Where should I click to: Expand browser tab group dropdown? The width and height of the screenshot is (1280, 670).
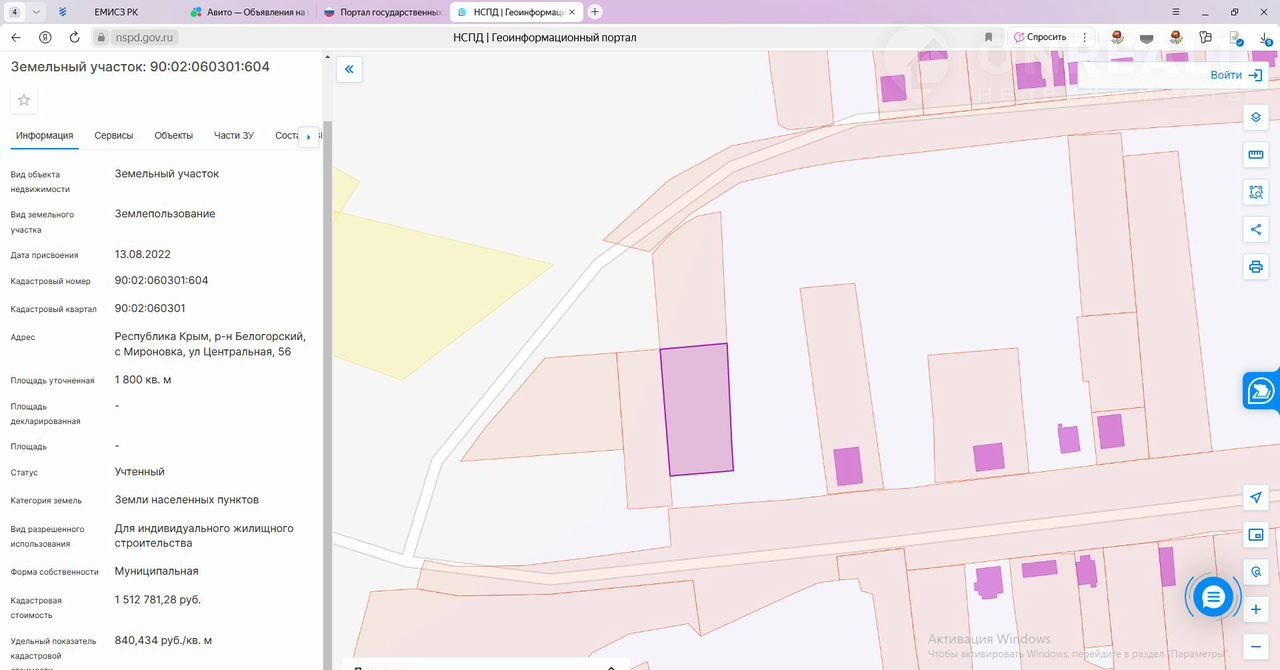37,12
